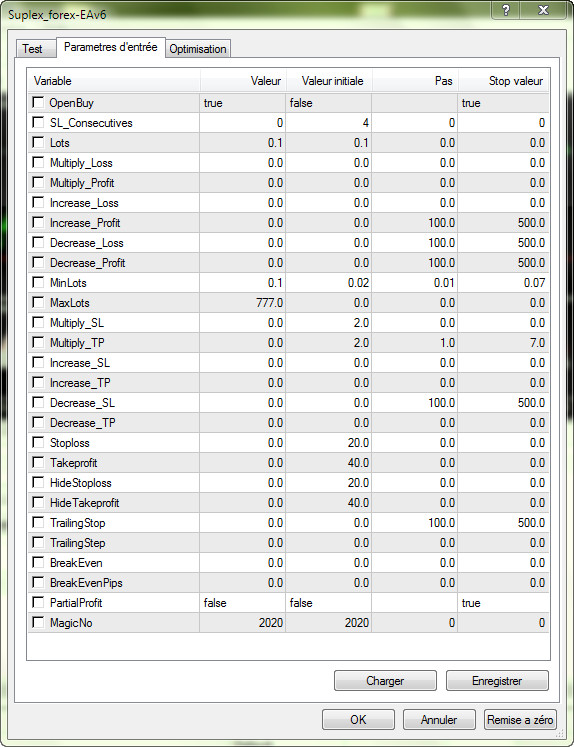
Task: Click the help question mark button
Action: pos(506,10)
